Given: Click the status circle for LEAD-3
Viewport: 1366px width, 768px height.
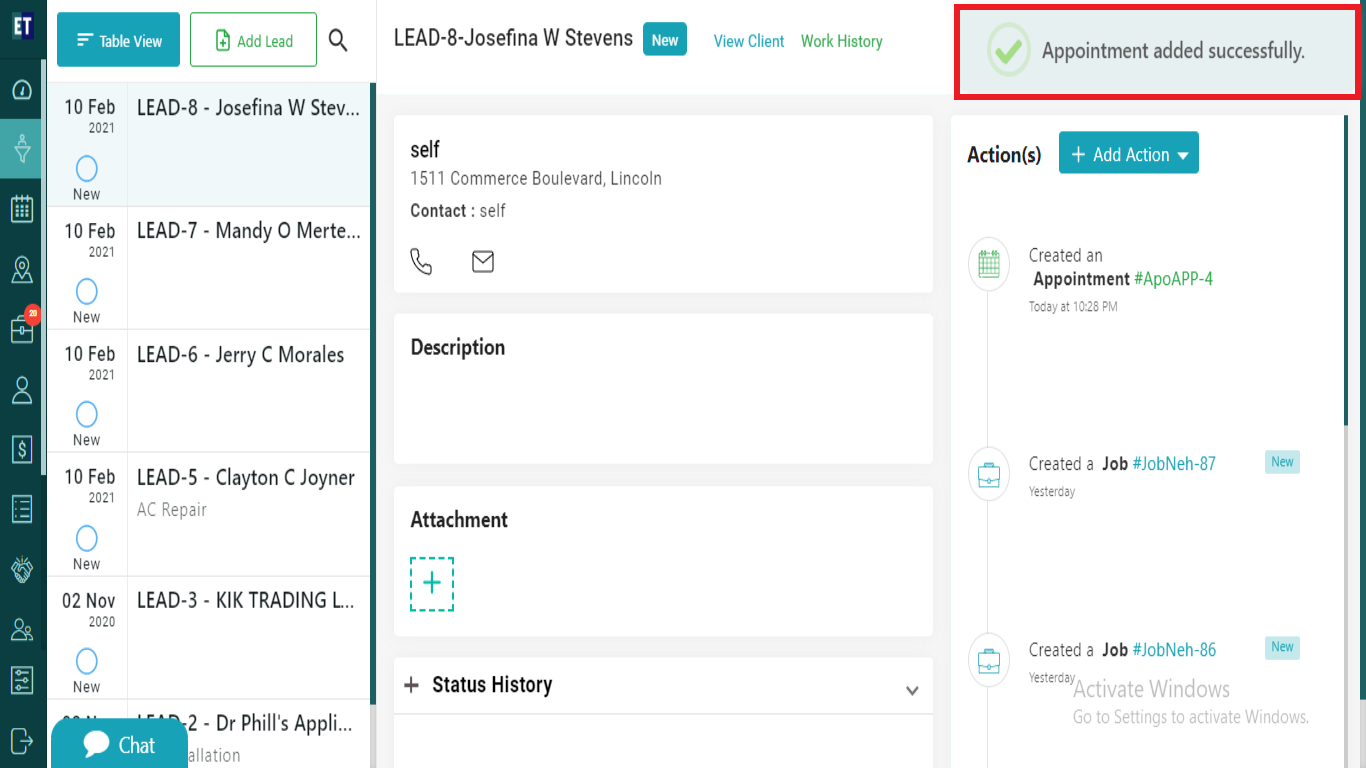Looking at the screenshot, I should click(87, 661).
